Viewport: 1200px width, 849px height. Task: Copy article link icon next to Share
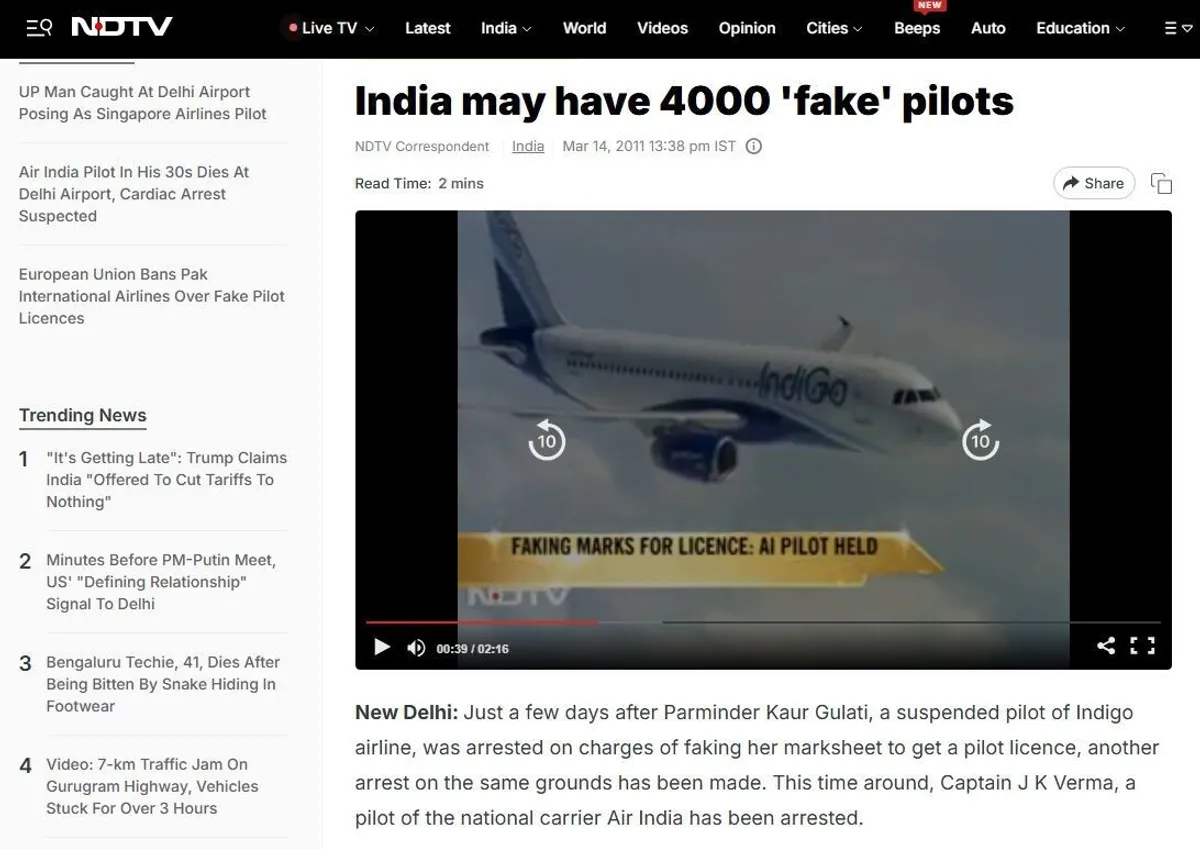pos(1161,183)
